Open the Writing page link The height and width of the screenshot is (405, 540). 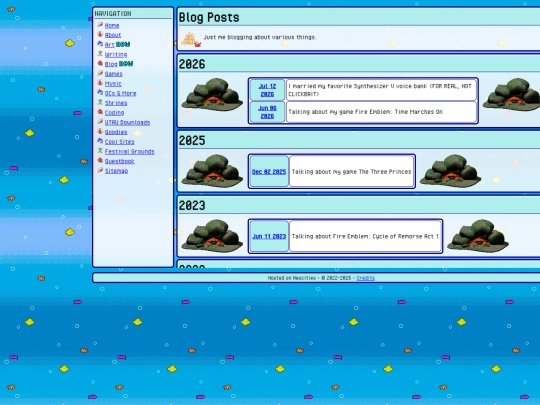pyautogui.click(x=116, y=54)
